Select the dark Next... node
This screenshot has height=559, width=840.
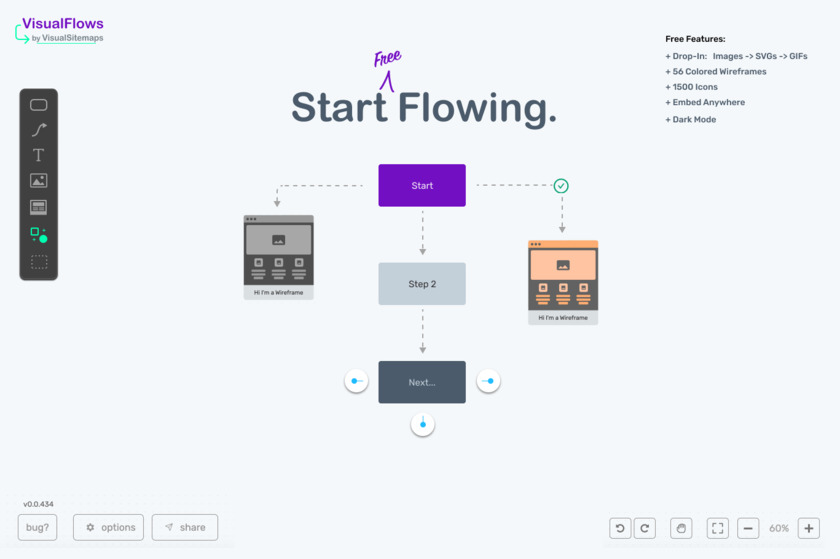[x=422, y=382]
